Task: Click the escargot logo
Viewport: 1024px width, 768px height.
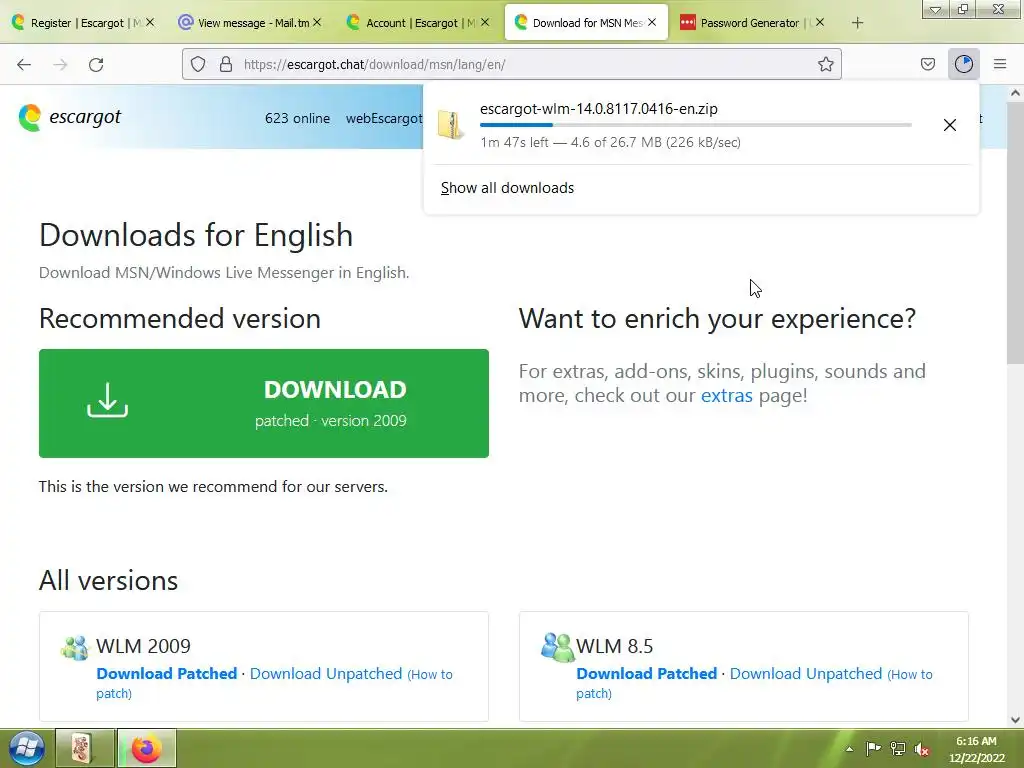Action: [70, 118]
